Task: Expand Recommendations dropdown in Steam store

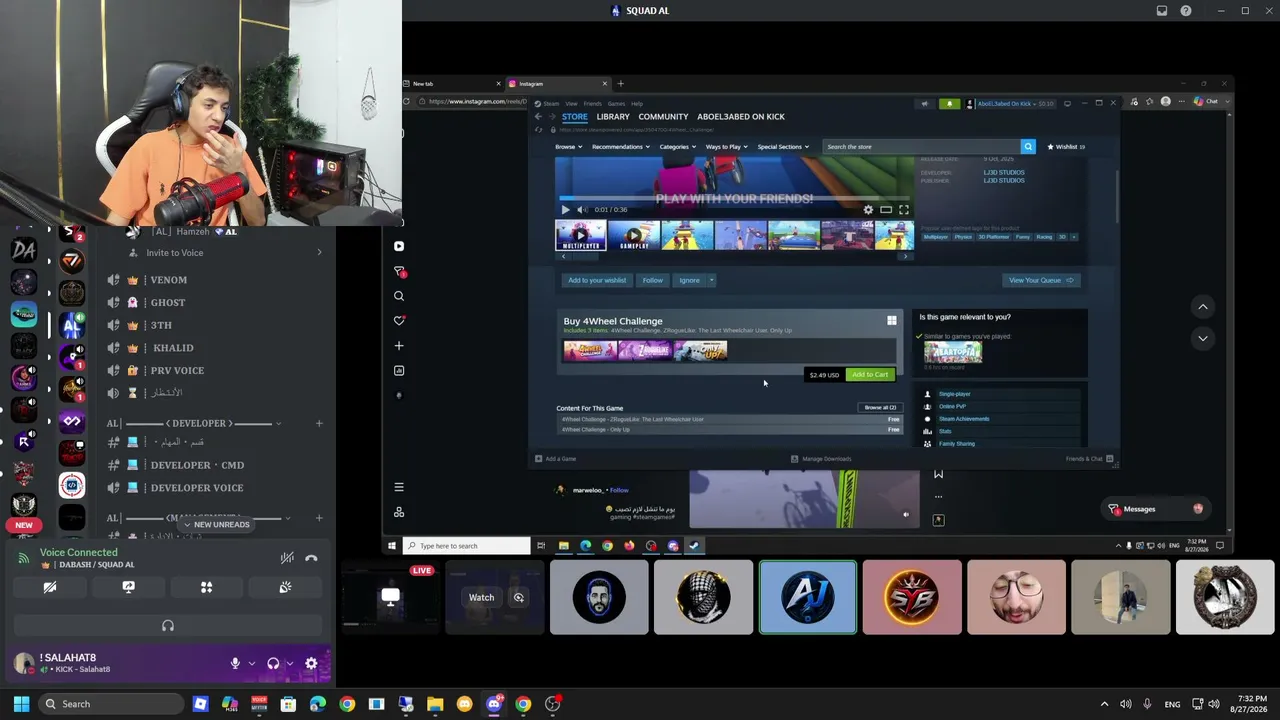Action: pyautogui.click(x=620, y=147)
